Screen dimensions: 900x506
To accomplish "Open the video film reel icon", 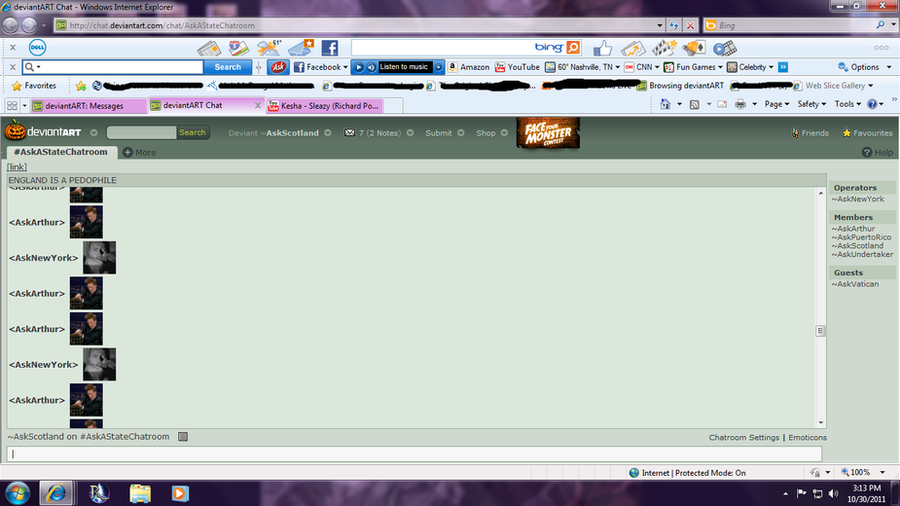I will pos(724,48).
